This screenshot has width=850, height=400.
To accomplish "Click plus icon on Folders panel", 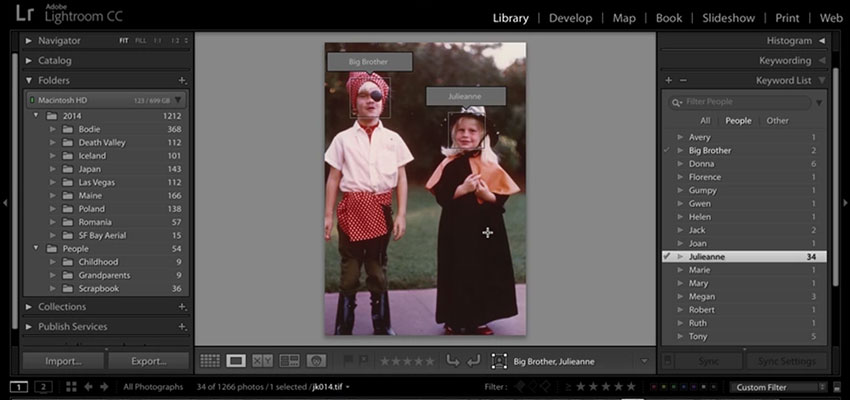I will coord(182,80).
